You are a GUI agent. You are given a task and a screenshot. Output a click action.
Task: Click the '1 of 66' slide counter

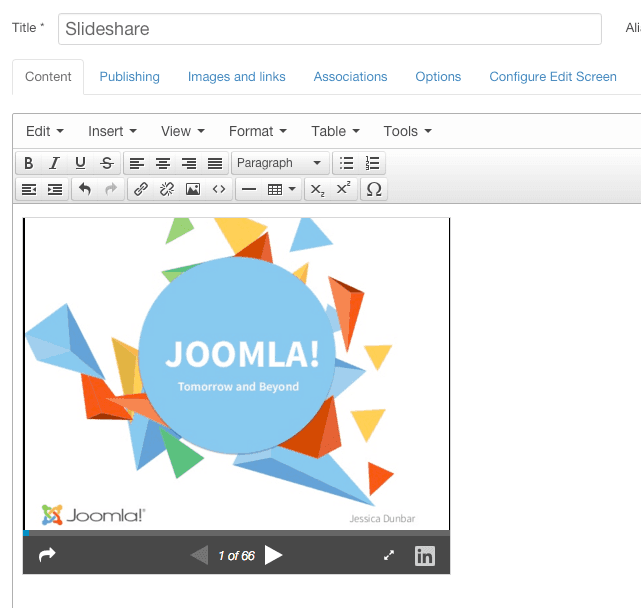(236, 556)
